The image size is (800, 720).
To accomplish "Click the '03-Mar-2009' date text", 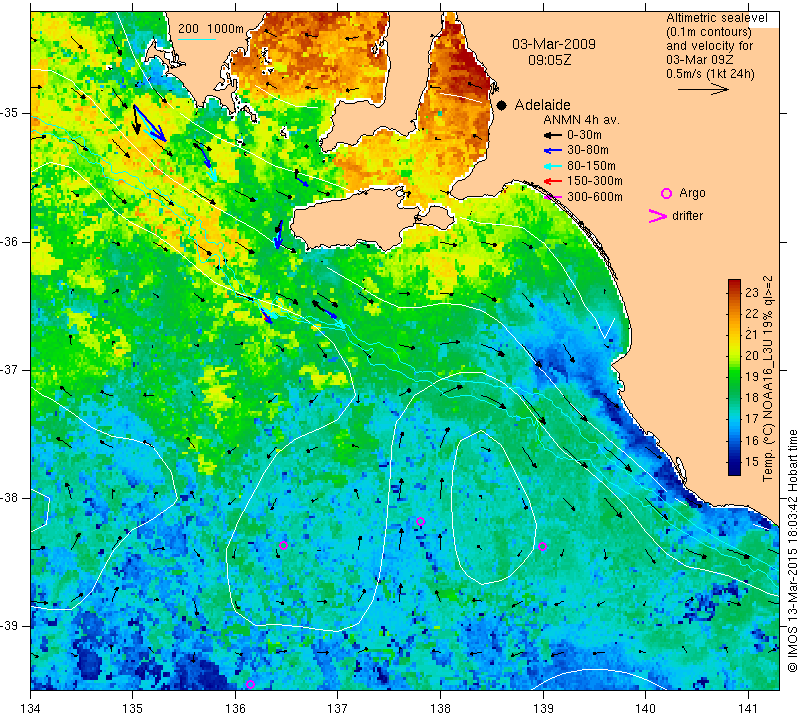I will click(554, 44).
